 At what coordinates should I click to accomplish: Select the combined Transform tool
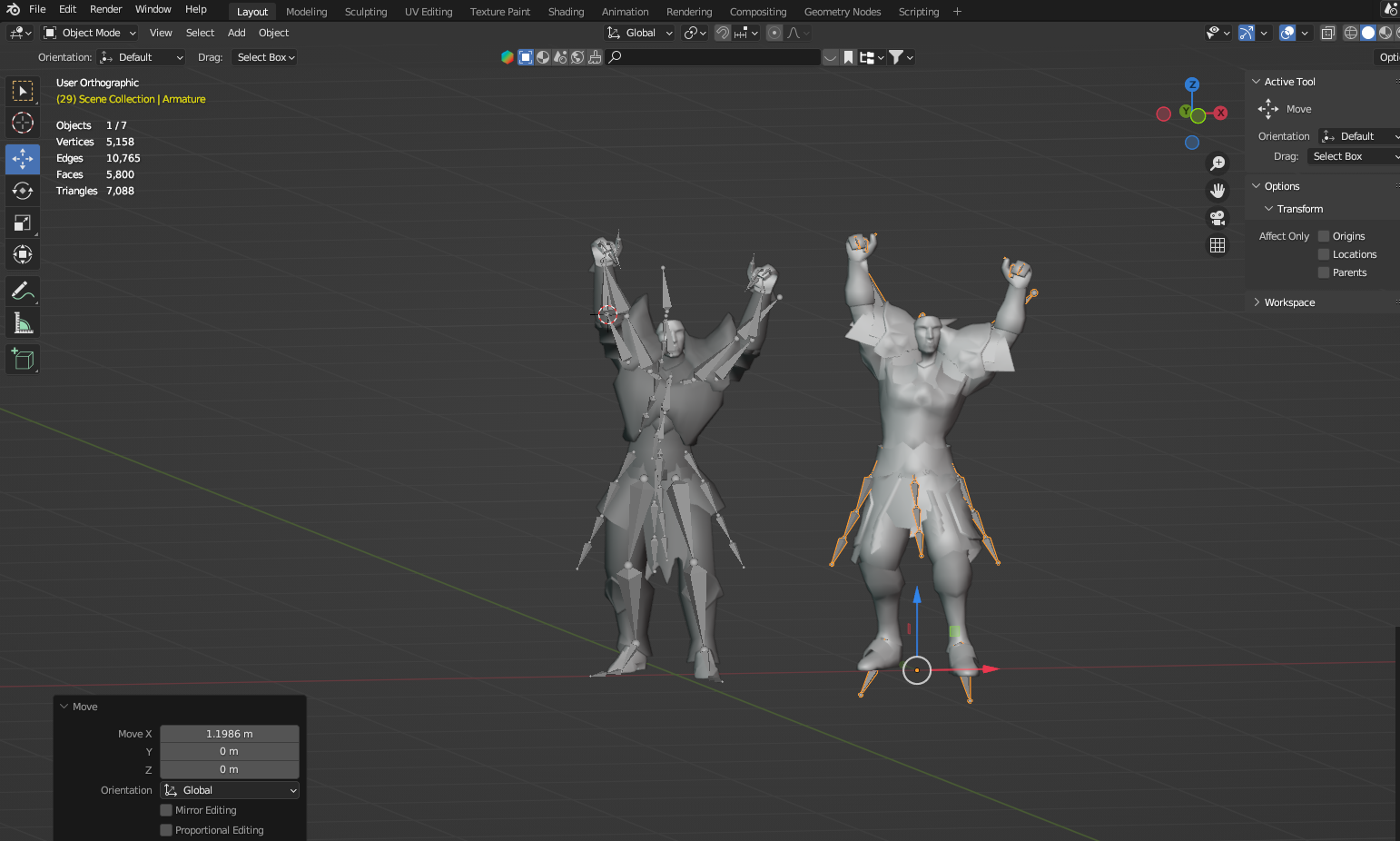23,254
